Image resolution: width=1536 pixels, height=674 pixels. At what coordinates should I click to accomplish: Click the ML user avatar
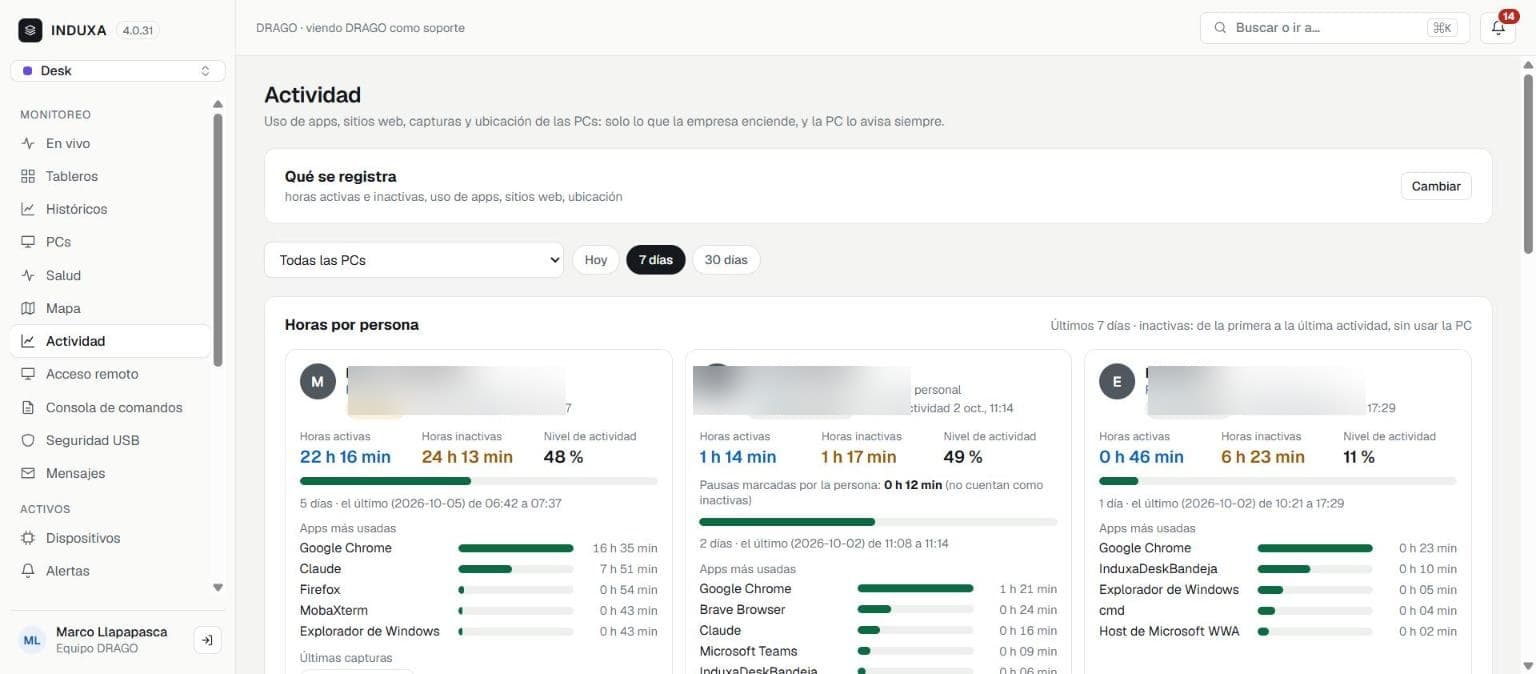click(33, 640)
